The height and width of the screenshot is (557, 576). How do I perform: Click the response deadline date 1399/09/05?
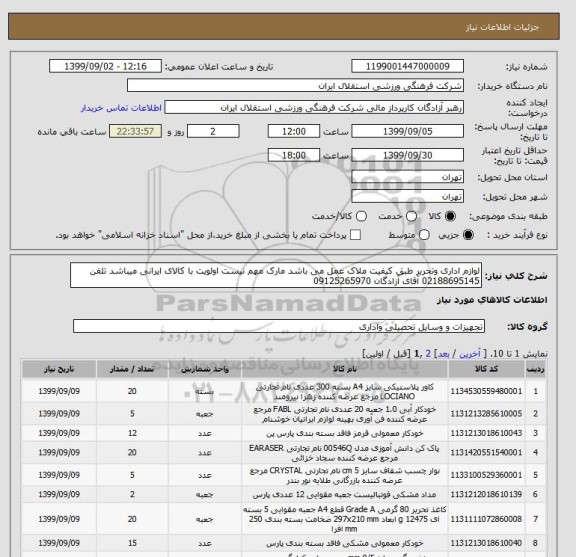click(x=407, y=132)
